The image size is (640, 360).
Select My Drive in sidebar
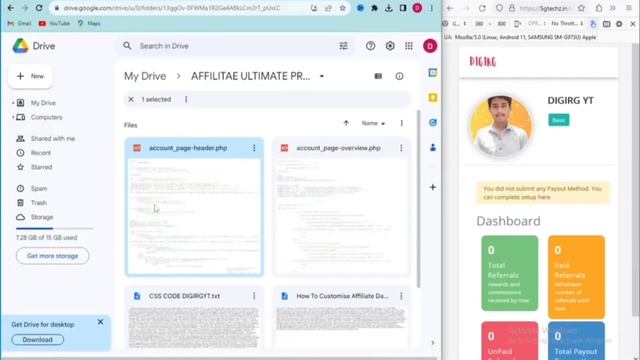(43, 103)
